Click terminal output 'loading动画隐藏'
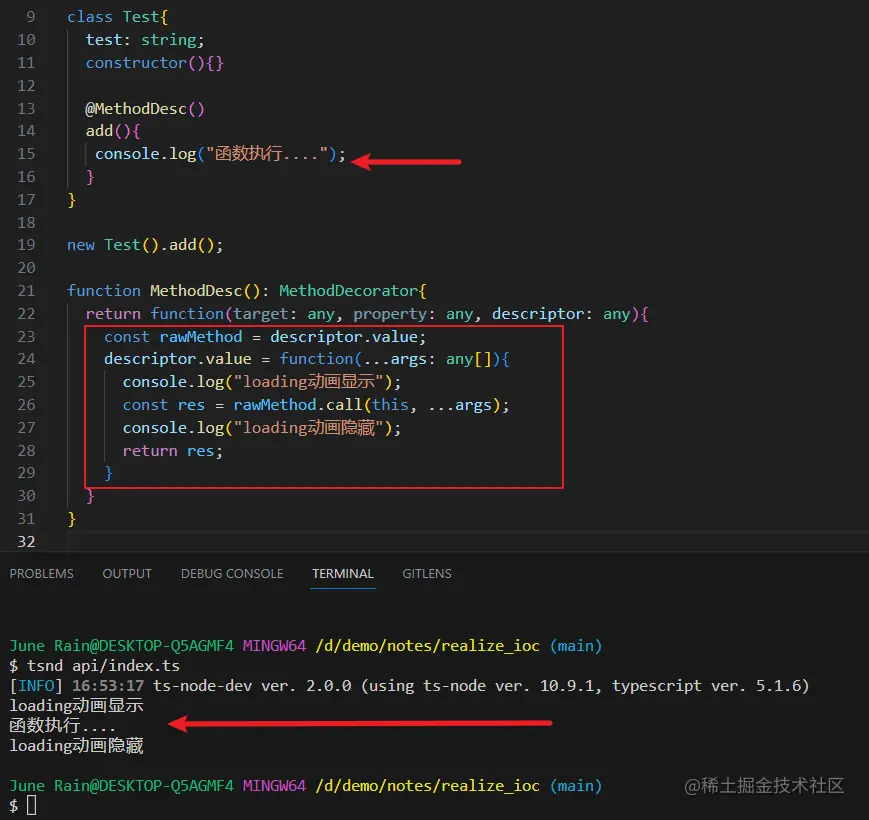The height and width of the screenshot is (820, 869). tap(76, 746)
